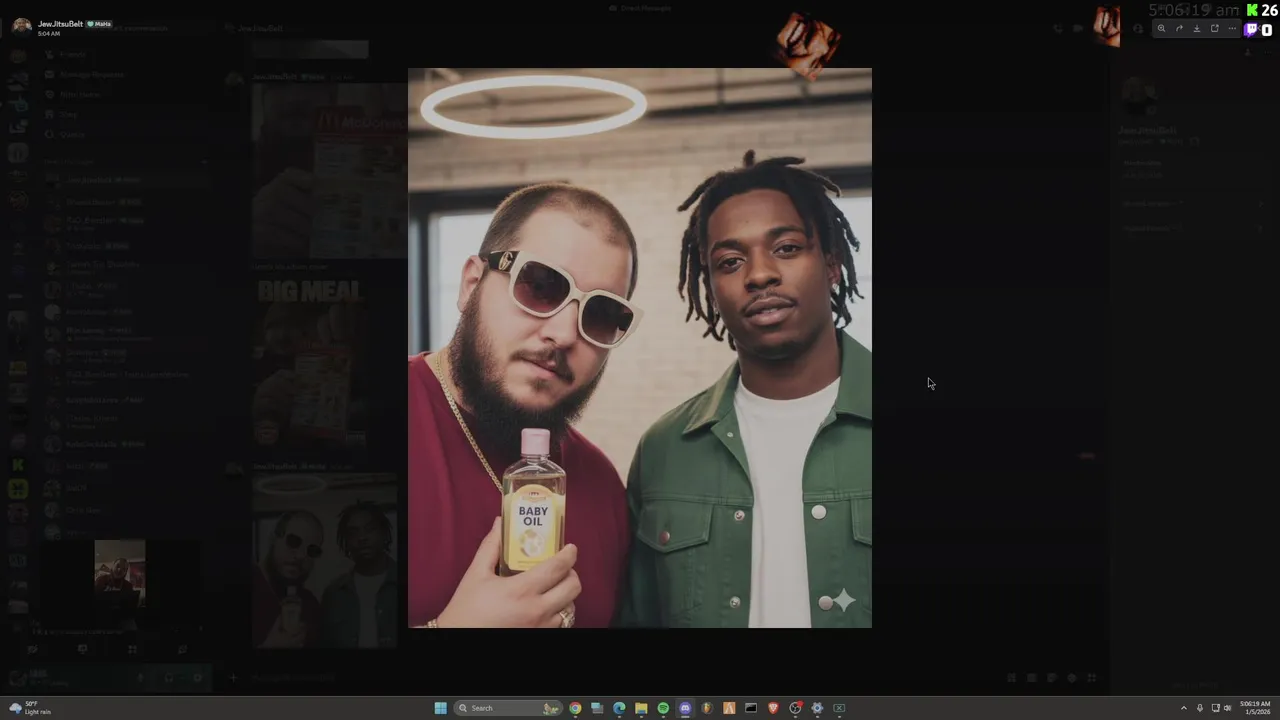Show hidden system tray icons
Image resolution: width=1280 pixels, height=720 pixels.
click(x=1184, y=708)
